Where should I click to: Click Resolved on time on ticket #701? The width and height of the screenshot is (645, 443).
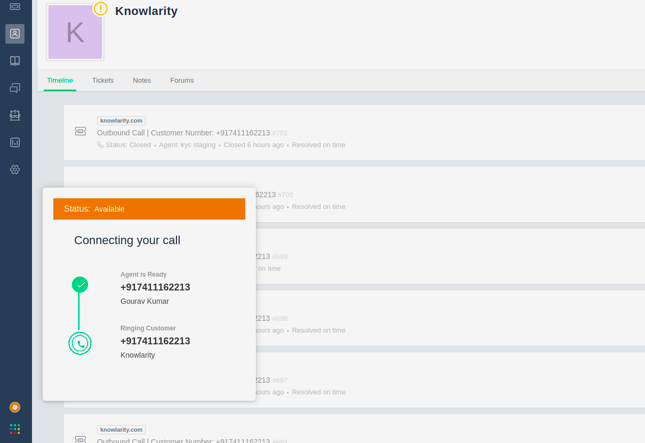(x=318, y=145)
